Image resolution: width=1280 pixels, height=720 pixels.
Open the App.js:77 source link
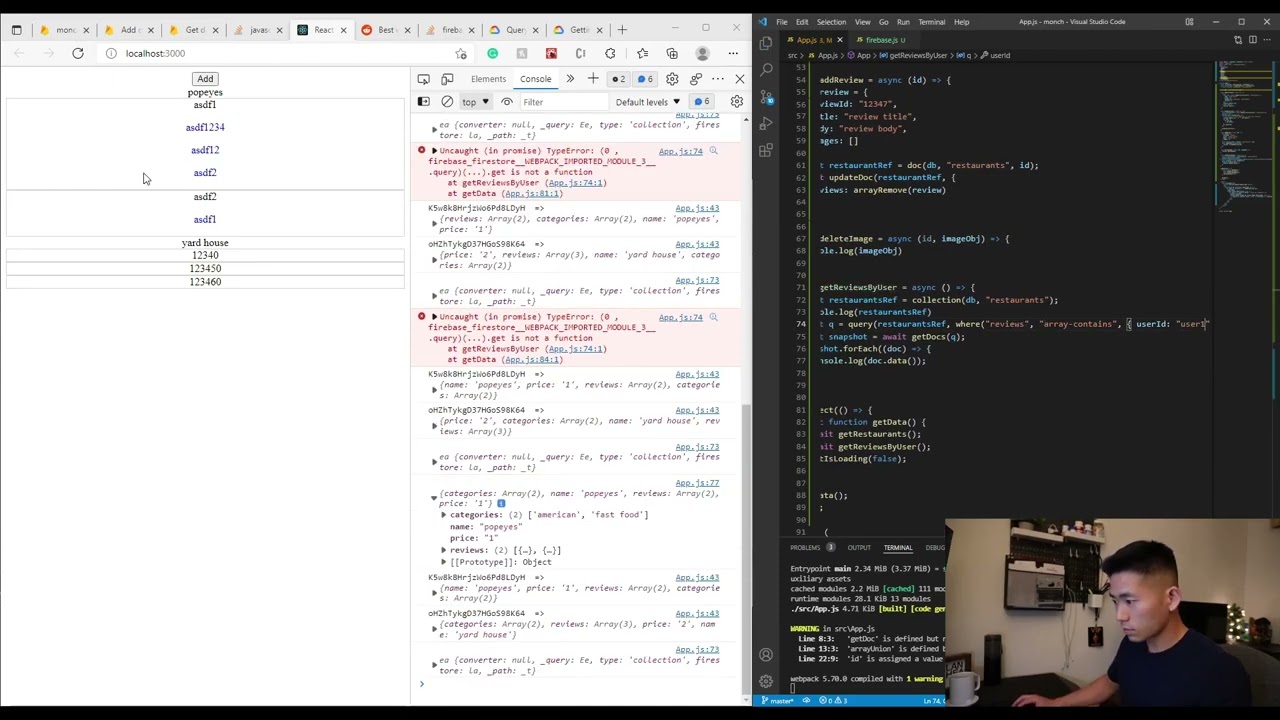click(x=697, y=483)
